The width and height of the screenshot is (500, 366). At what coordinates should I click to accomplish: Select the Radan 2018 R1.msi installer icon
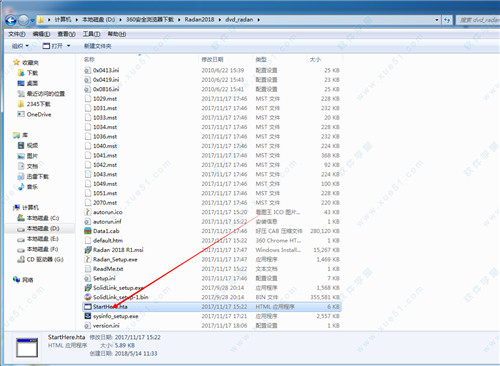point(88,250)
